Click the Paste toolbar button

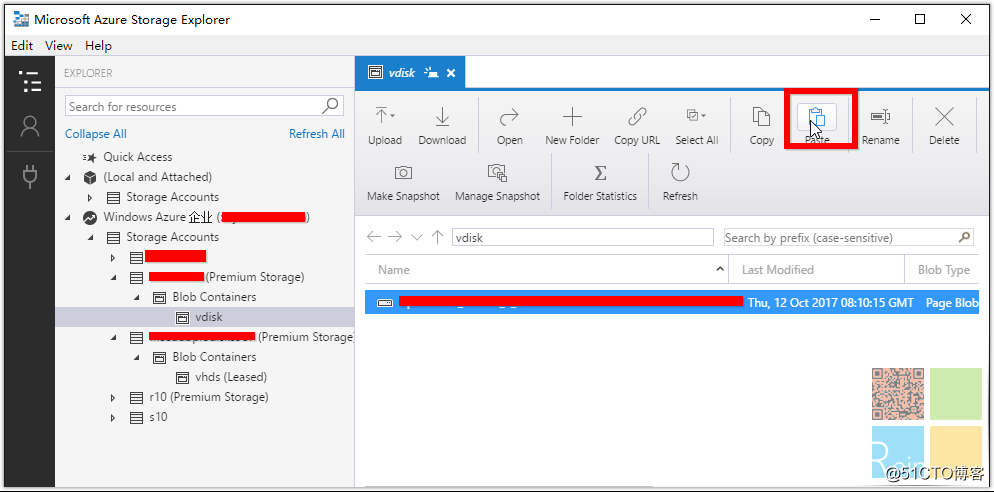tap(817, 126)
